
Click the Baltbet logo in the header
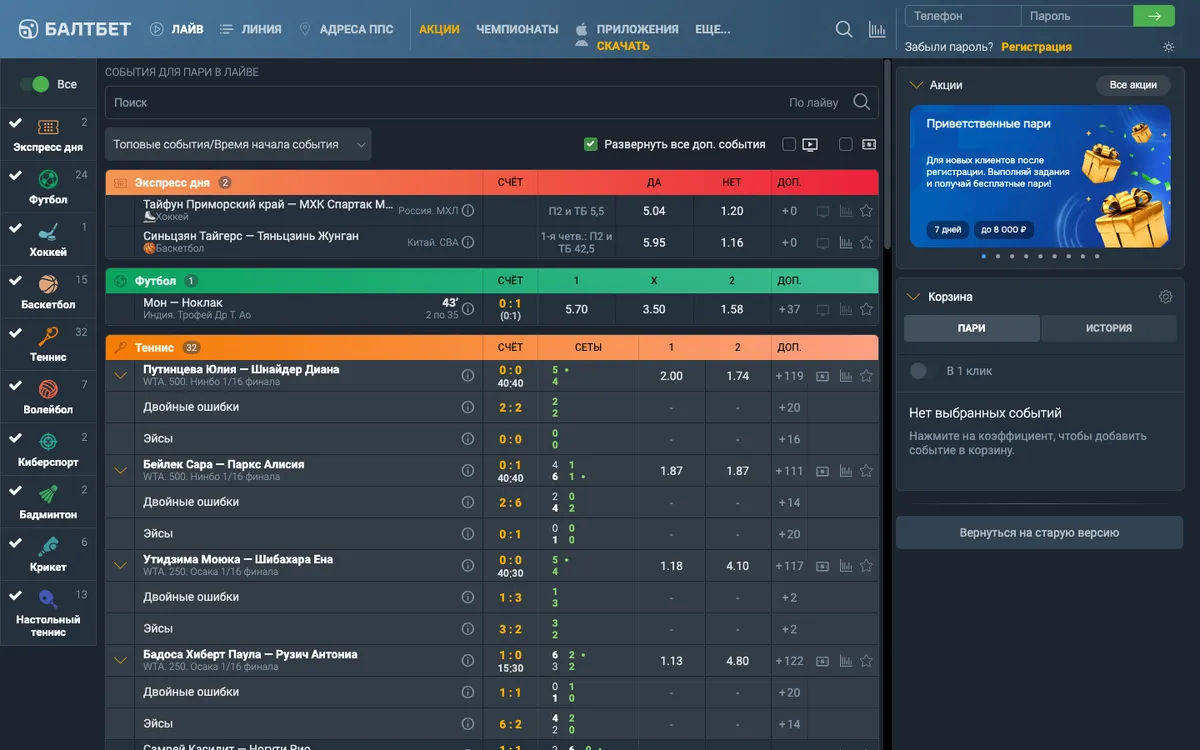pos(75,29)
